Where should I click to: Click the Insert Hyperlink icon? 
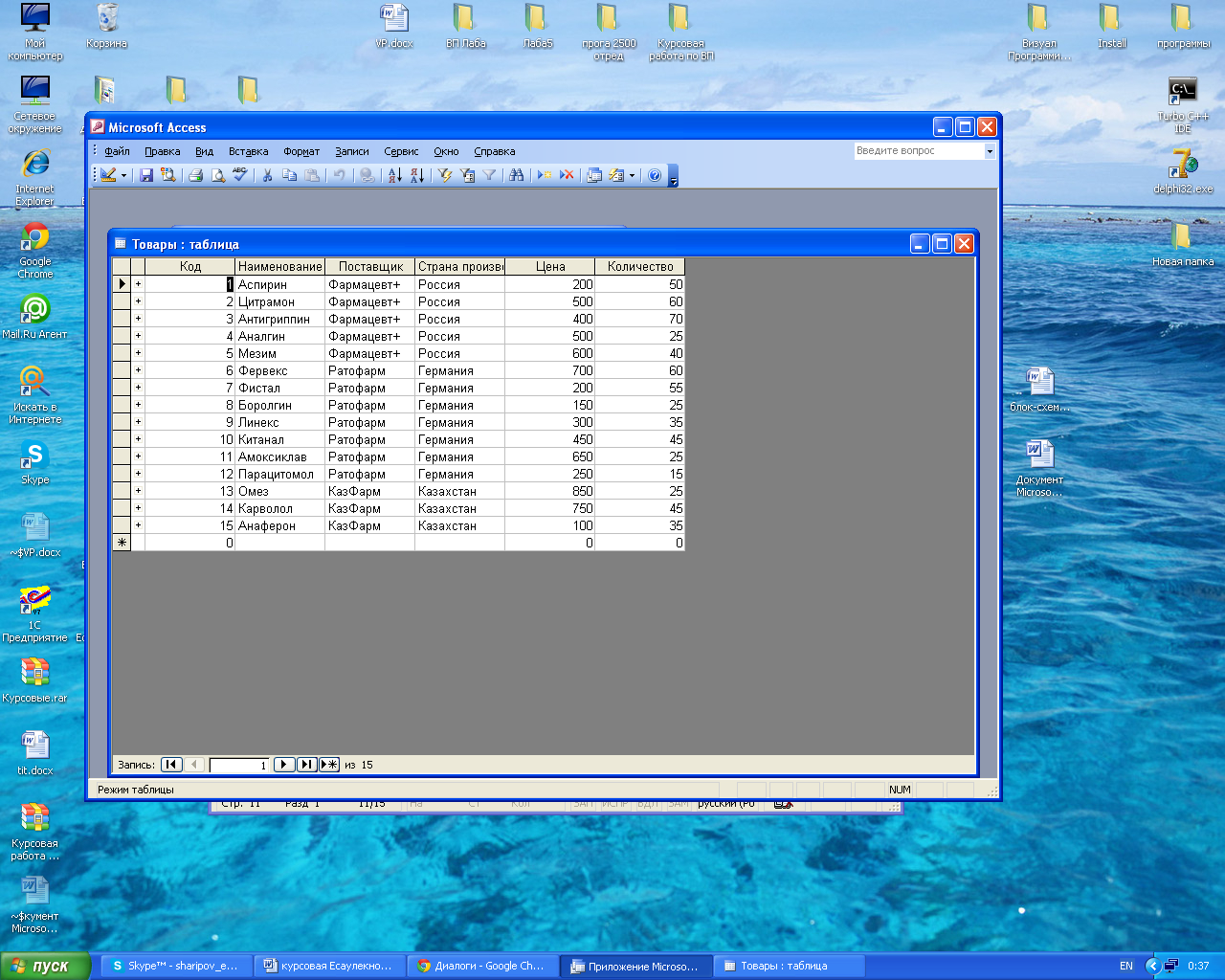tap(367, 175)
